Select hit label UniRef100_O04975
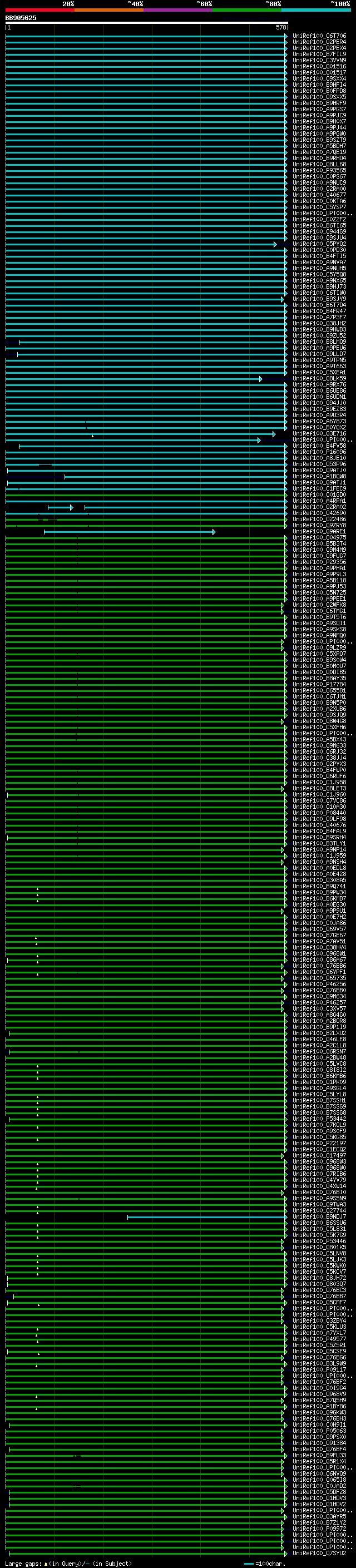The width and height of the screenshot is (356, 1568). [319, 538]
